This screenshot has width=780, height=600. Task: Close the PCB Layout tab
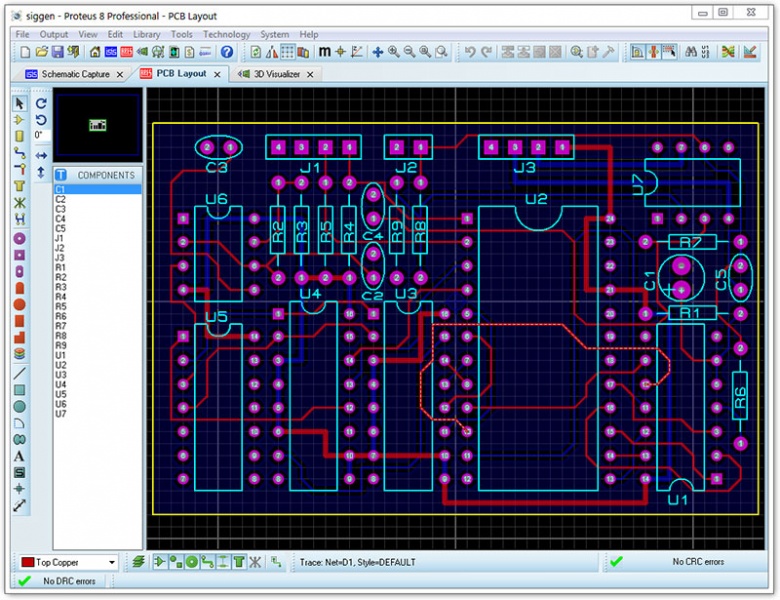(217, 74)
